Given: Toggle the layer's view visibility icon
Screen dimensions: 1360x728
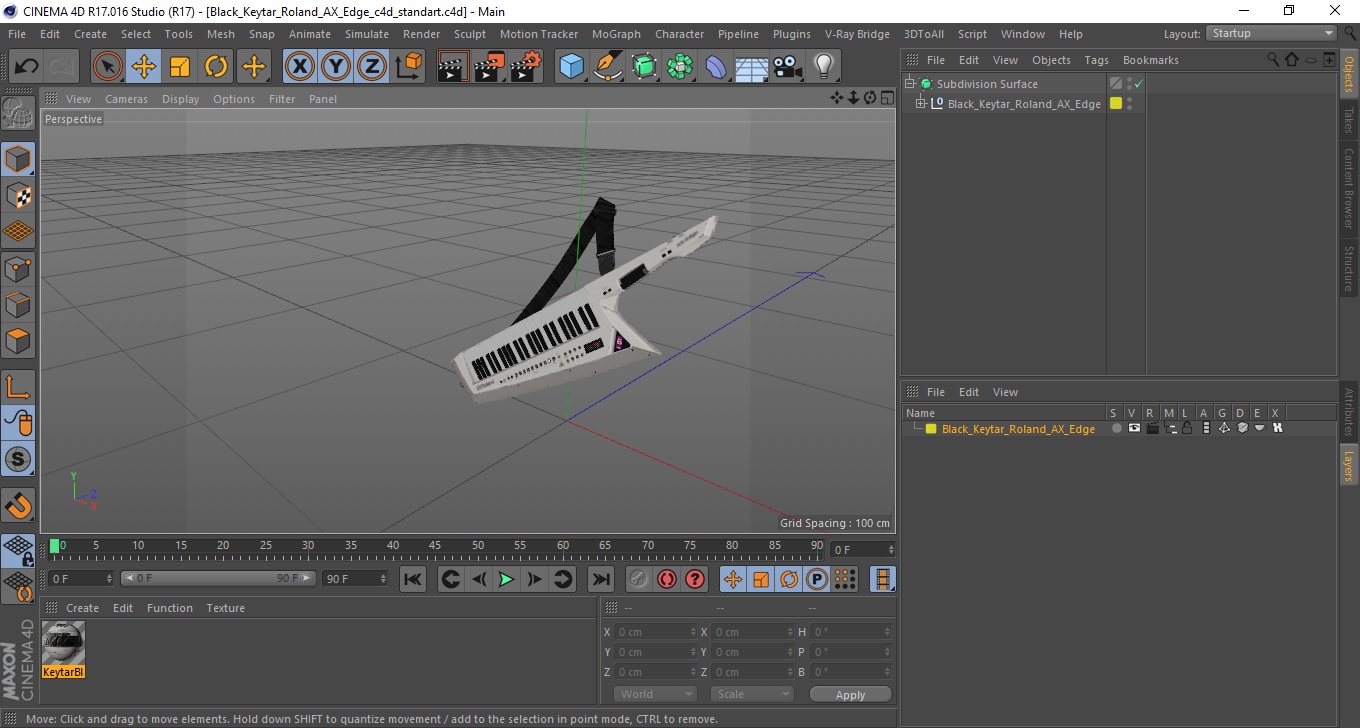Looking at the screenshot, I should pyautogui.click(x=1134, y=428).
